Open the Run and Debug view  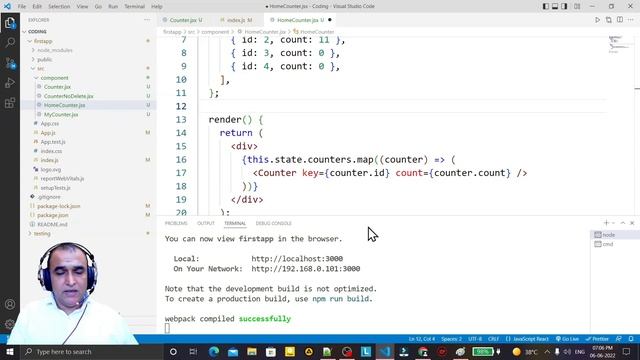[x=10, y=83]
